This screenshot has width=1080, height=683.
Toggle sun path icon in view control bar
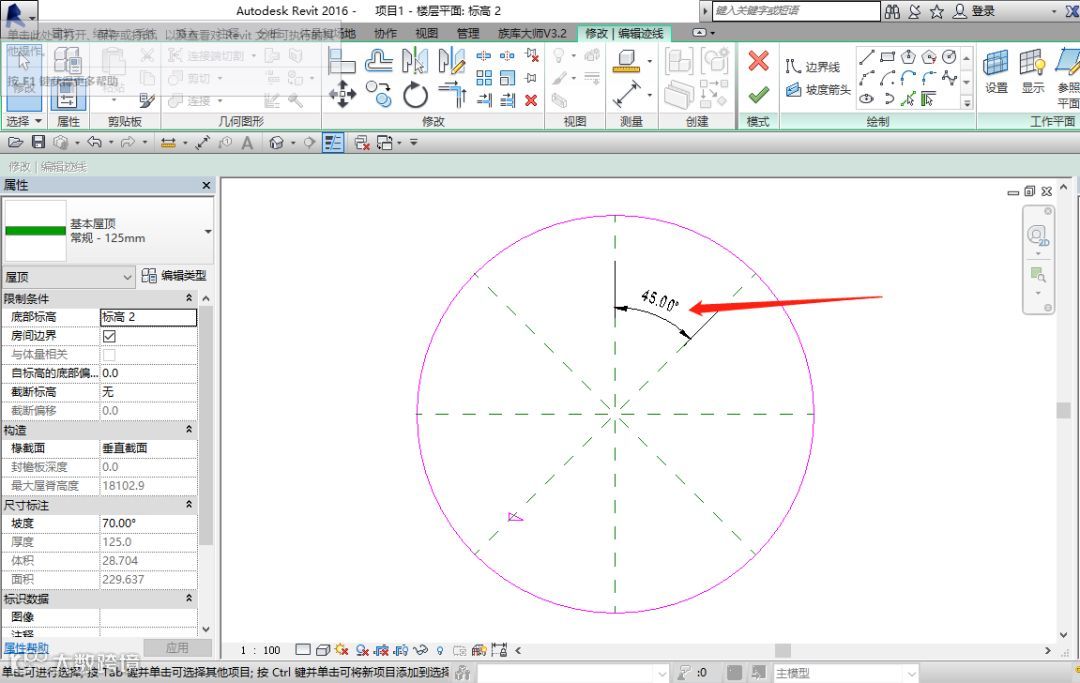point(343,650)
